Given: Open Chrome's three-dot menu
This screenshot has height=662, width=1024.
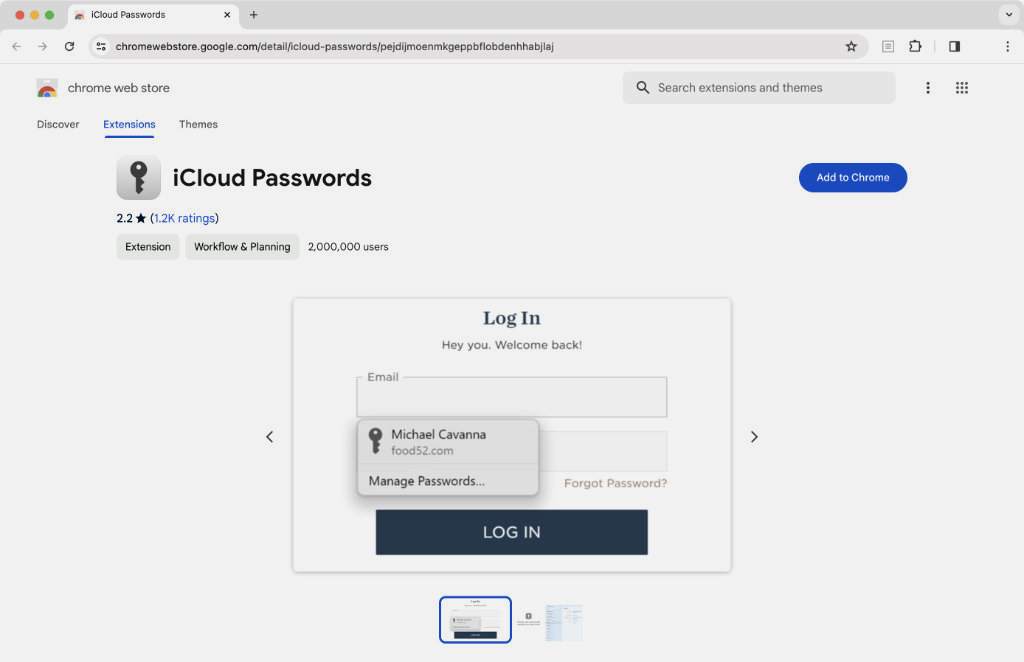Looking at the screenshot, I should 1007,46.
